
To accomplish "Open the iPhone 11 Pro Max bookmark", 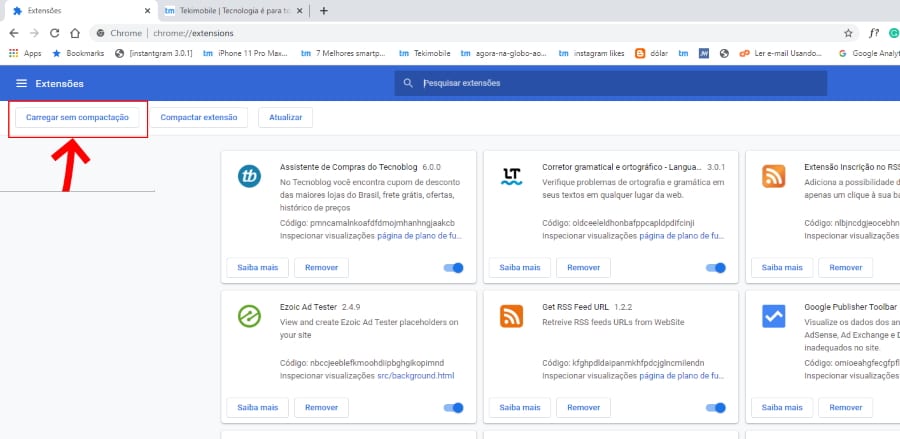I will coord(246,53).
